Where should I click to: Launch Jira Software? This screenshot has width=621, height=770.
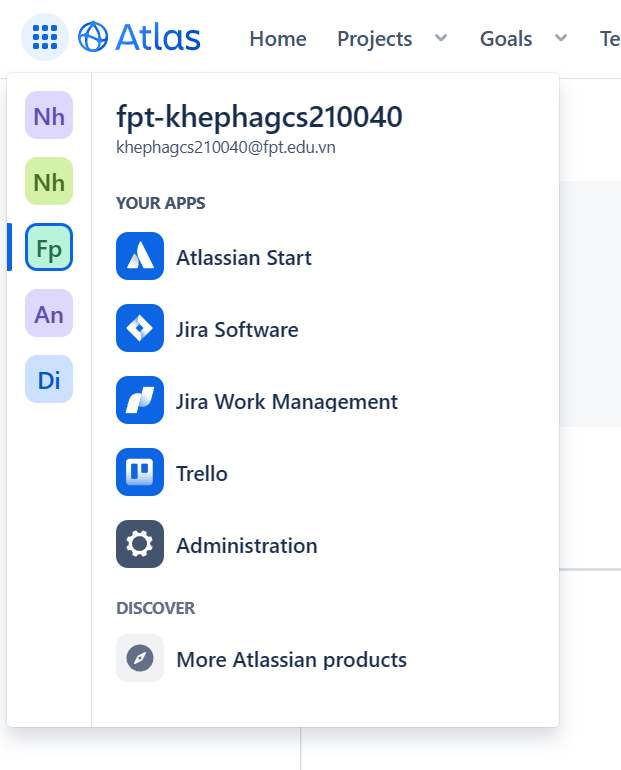pos(237,330)
